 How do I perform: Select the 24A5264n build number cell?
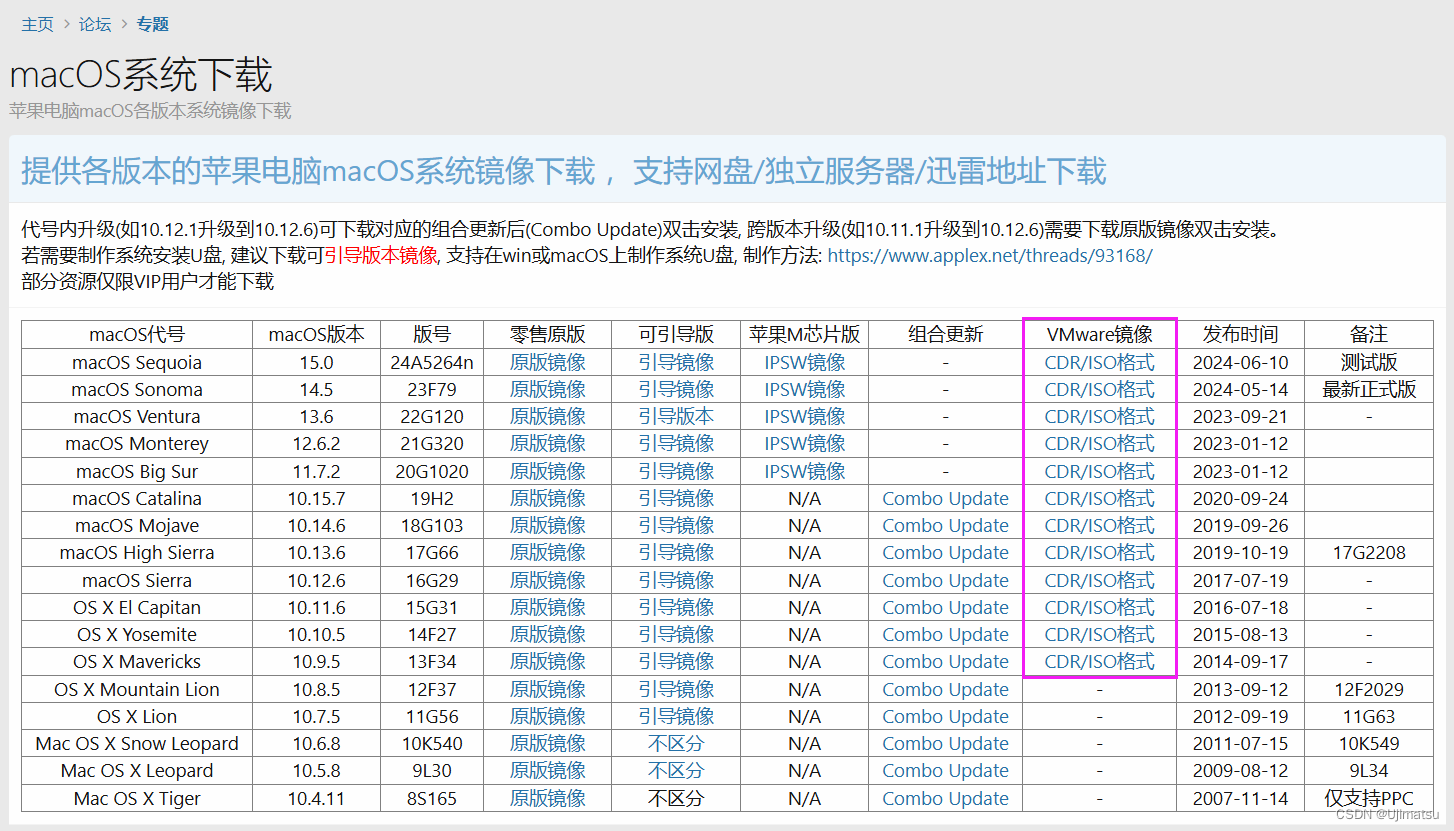432,362
